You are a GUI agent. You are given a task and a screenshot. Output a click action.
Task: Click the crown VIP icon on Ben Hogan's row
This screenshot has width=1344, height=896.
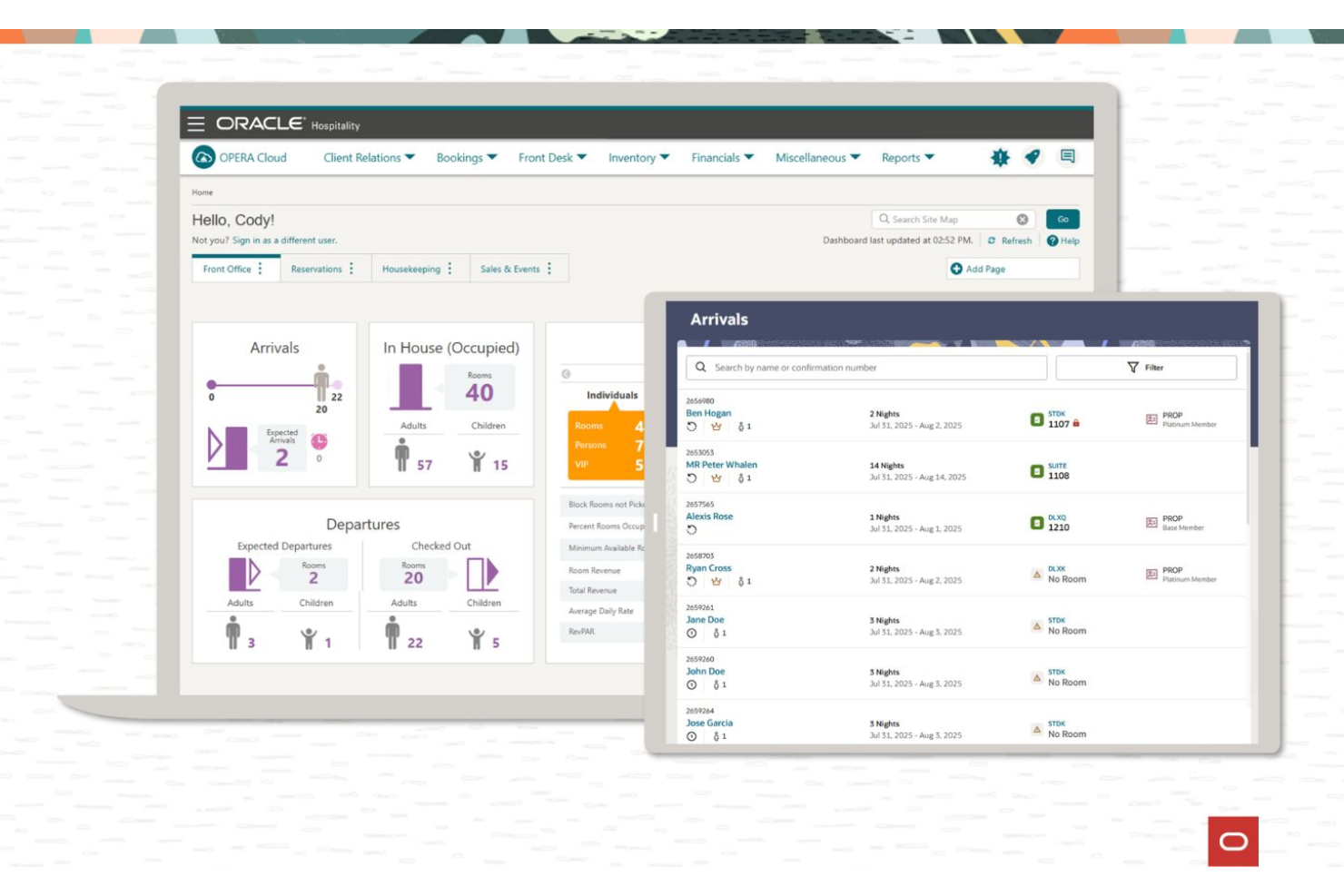(716, 426)
